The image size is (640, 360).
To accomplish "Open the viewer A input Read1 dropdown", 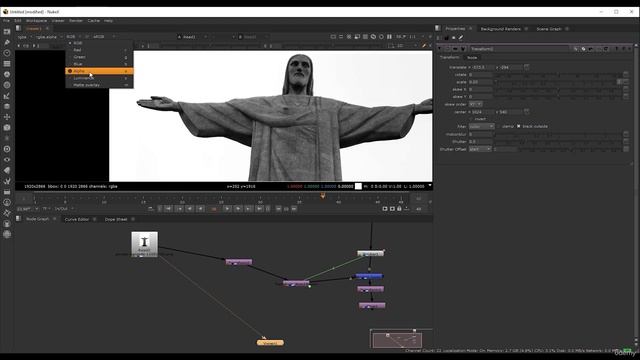I will pyautogui.click(x=192, y=37).
